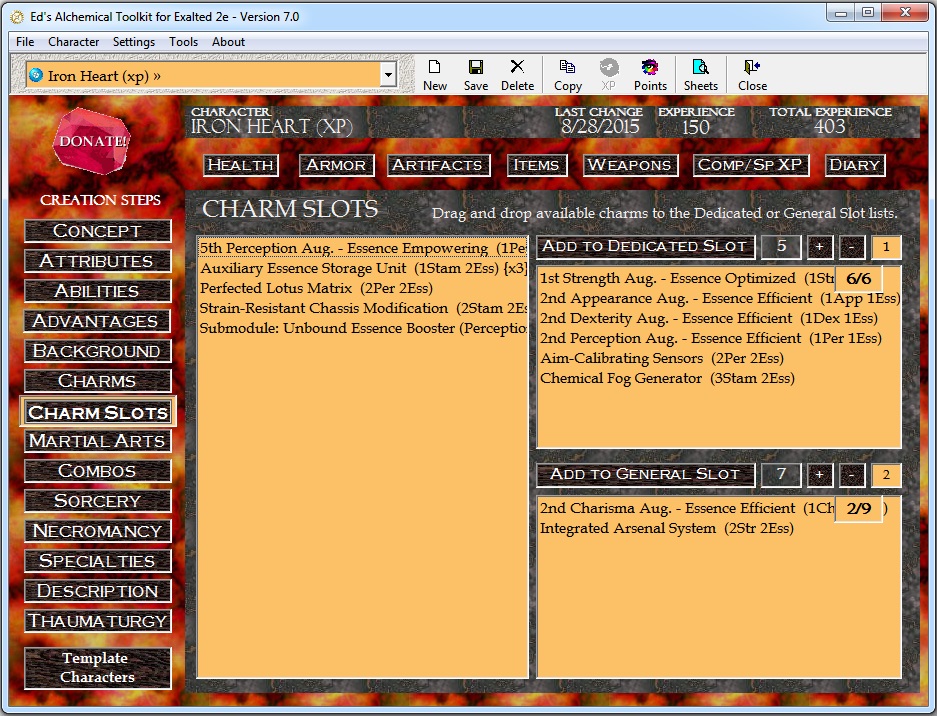The height and width of the screenshot is (716, 937).
Task: Increase general slots with the plus button
Action: tap(819, 475)
